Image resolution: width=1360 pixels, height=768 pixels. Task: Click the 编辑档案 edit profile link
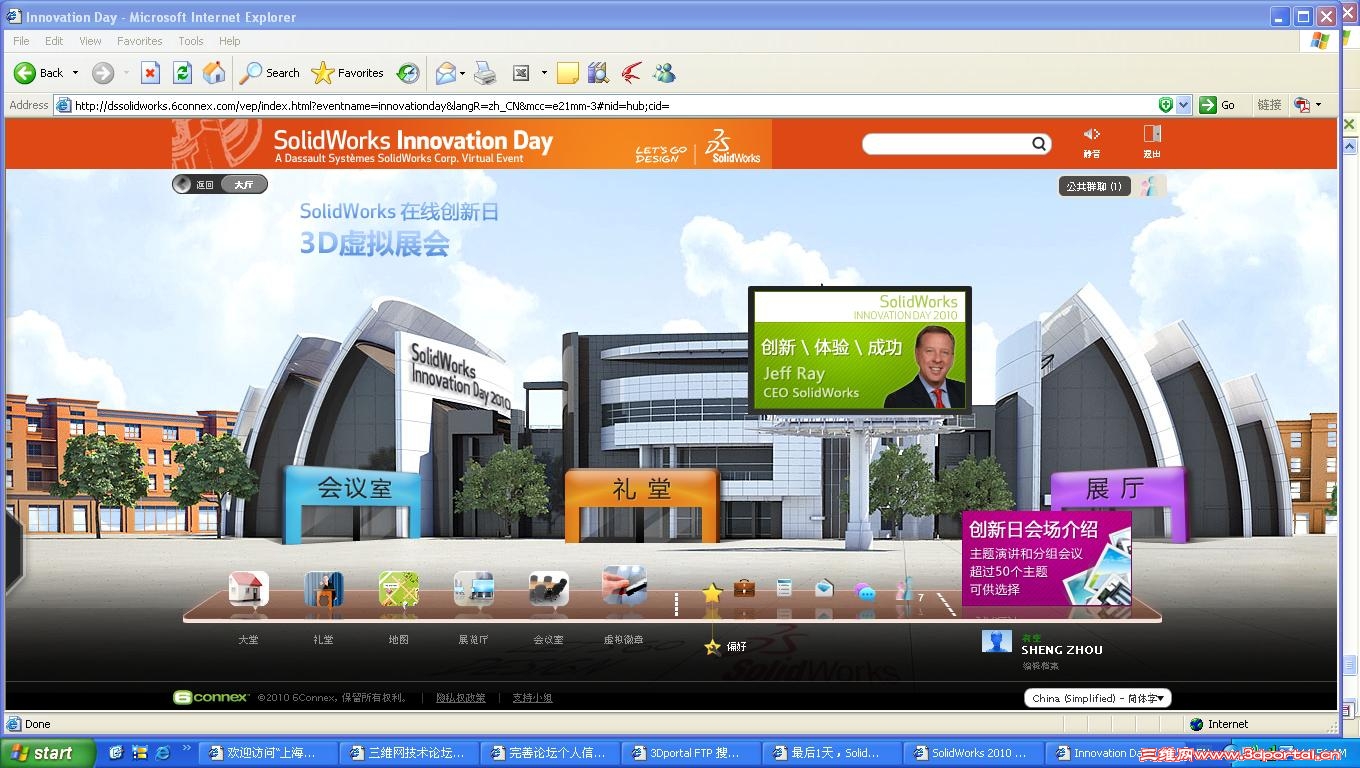point(1040,666)
